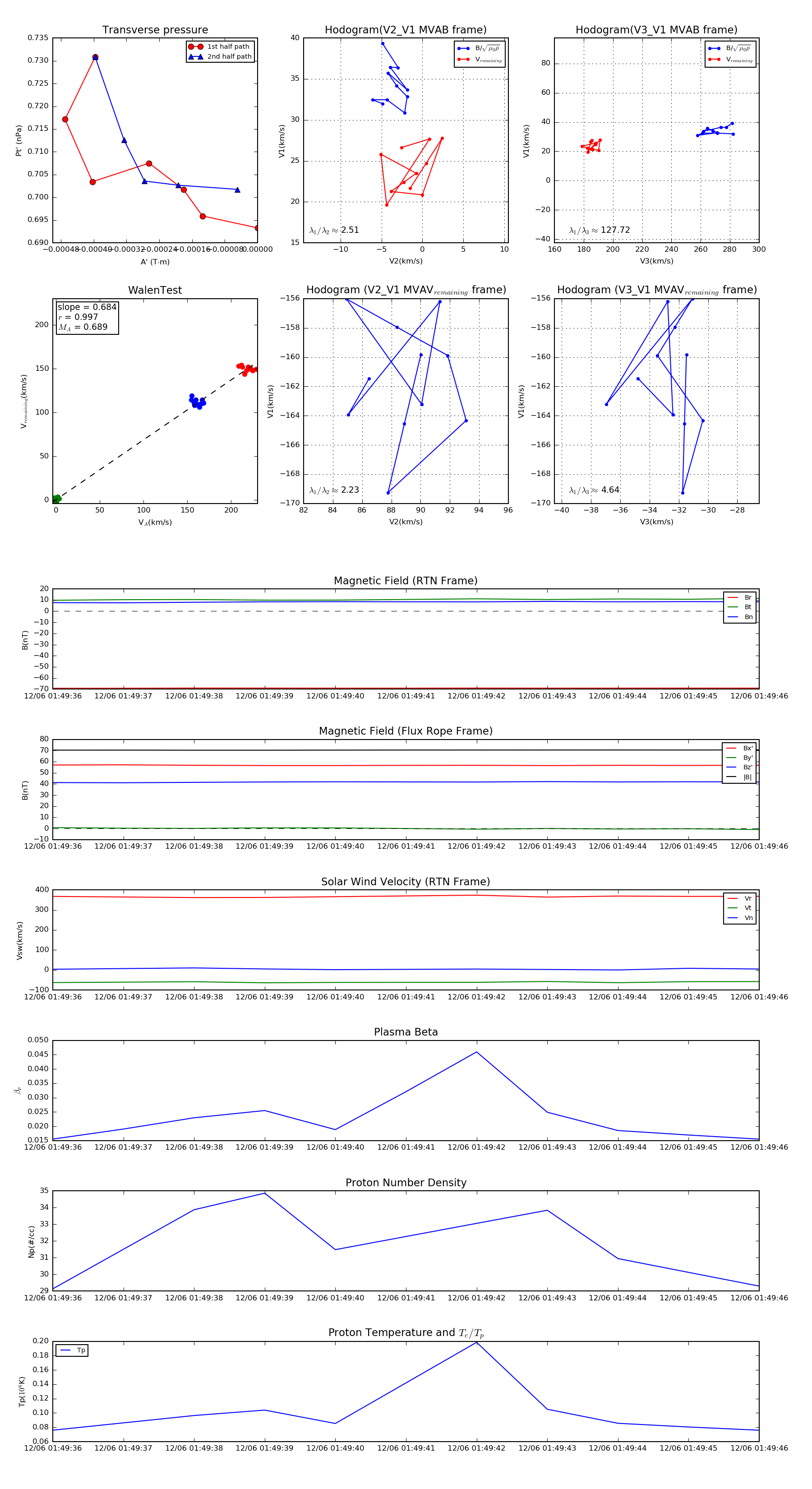812x1489 pixels.
Task: Click the 'Proton Temperature and Te/Tp' title
Action: coord(406,1333)
